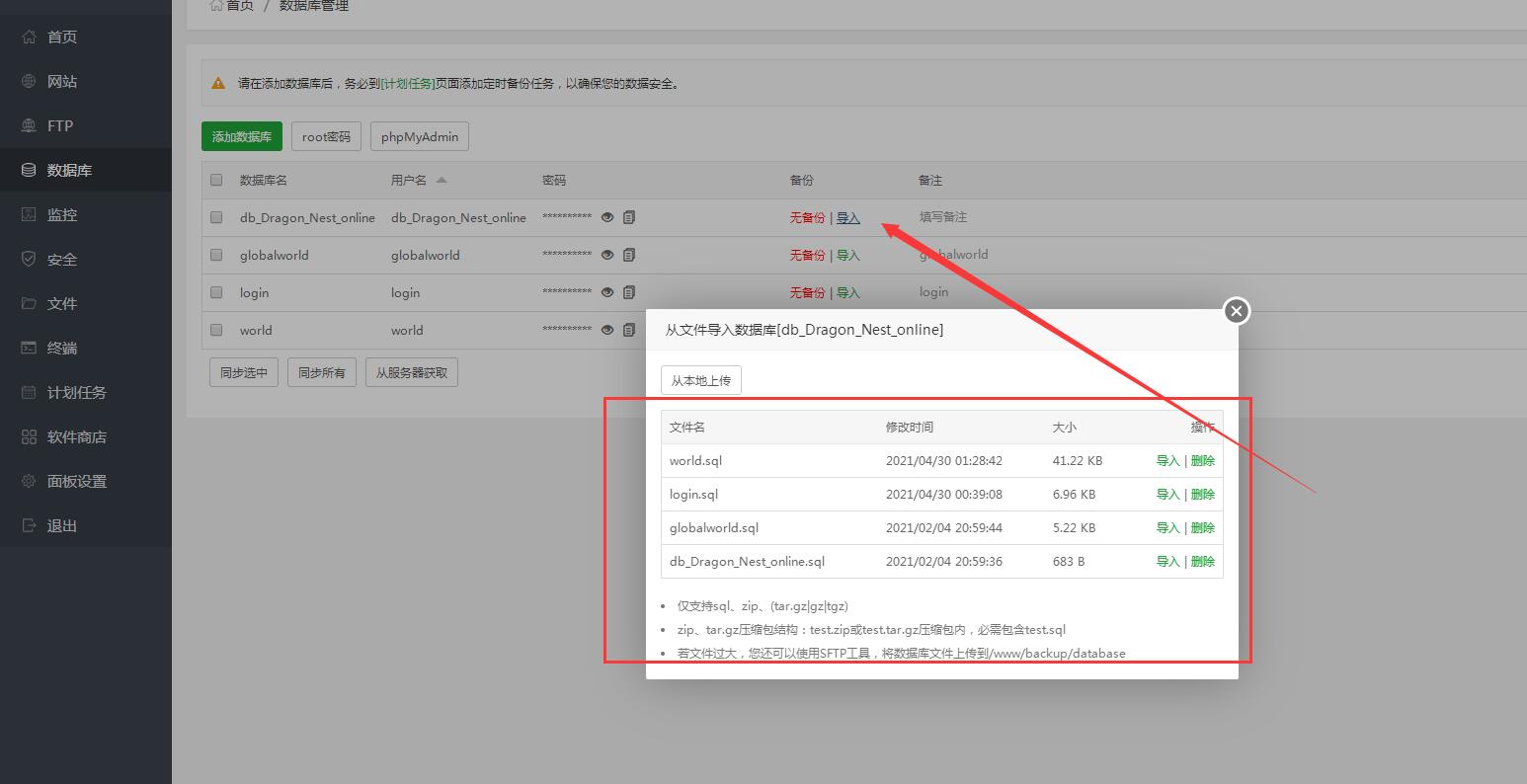The image size is (1527, 784).
Task: Click the 同步所有 button
Action: pos(322,372)
